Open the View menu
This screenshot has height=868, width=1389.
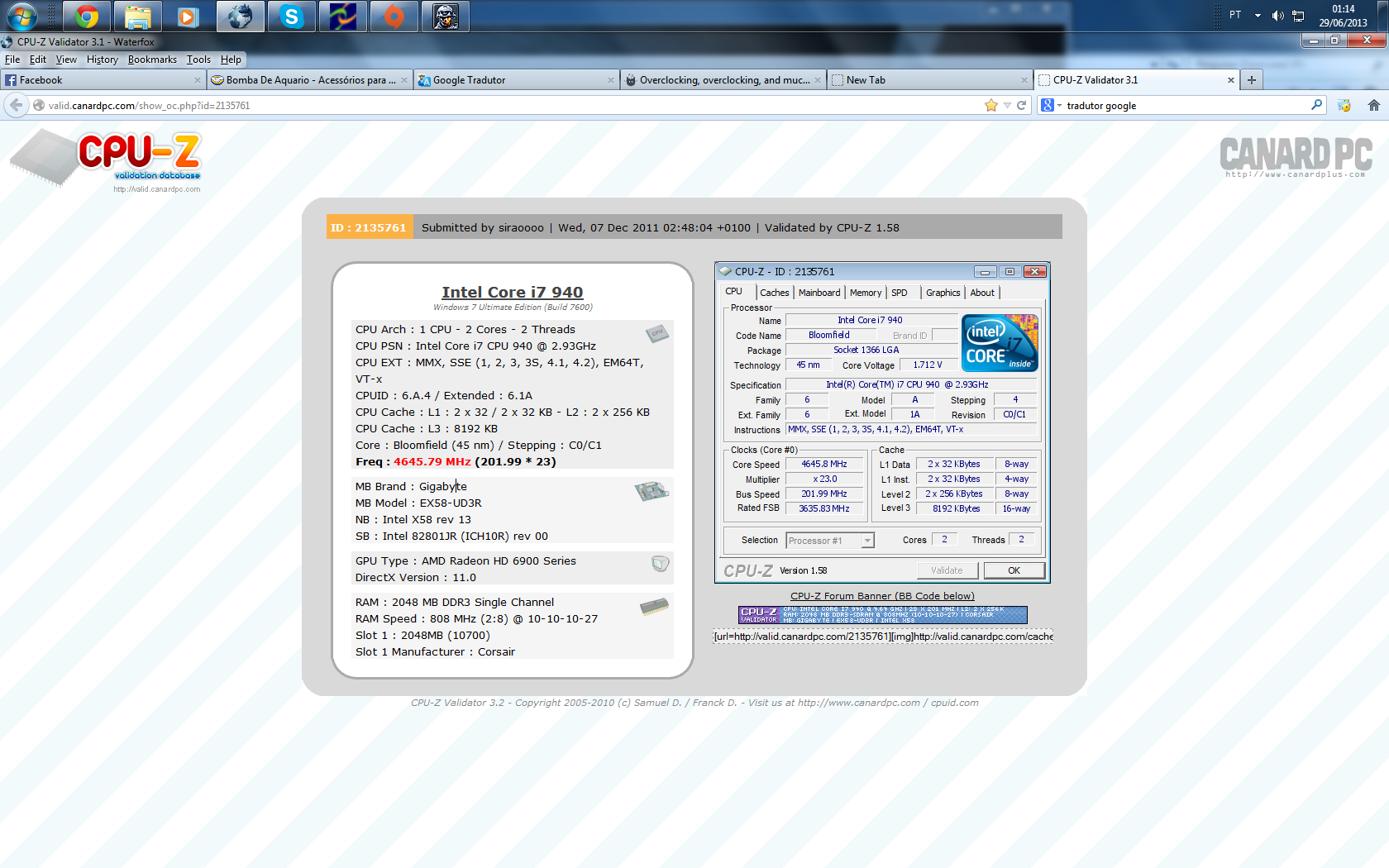[x=66, y=60]
